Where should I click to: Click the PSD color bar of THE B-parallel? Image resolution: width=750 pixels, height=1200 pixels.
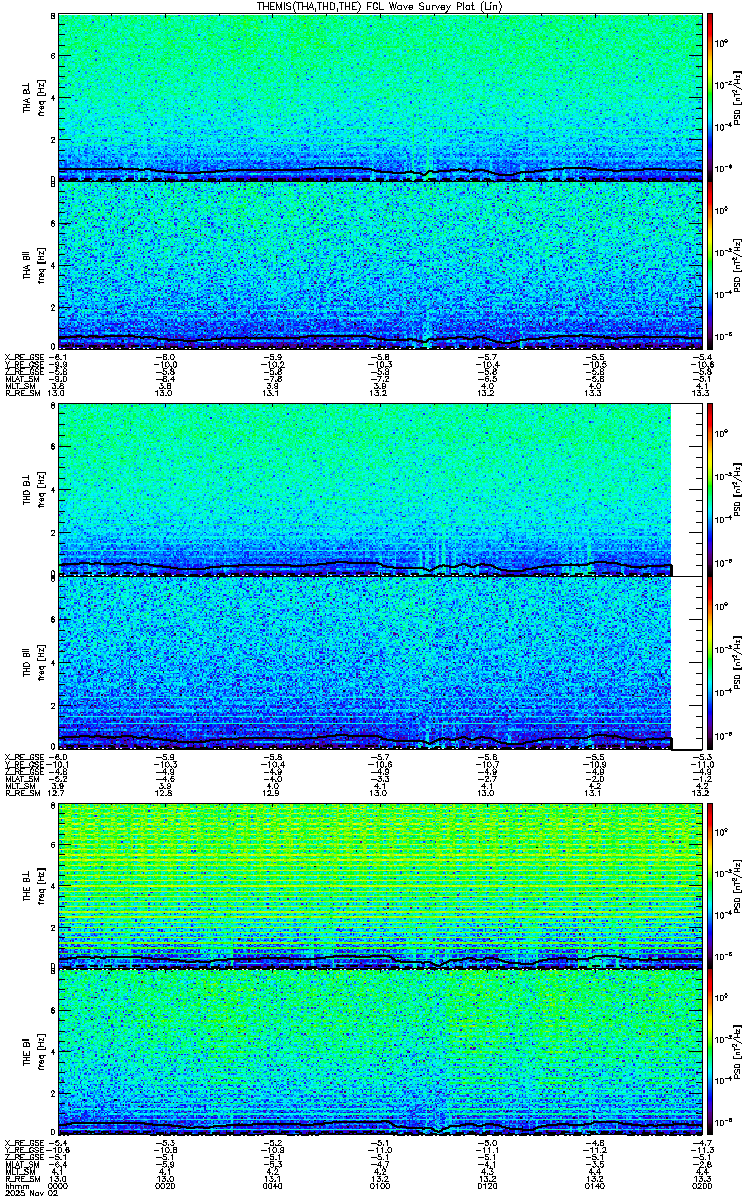pyautogui.click(x=710, y=1053)
